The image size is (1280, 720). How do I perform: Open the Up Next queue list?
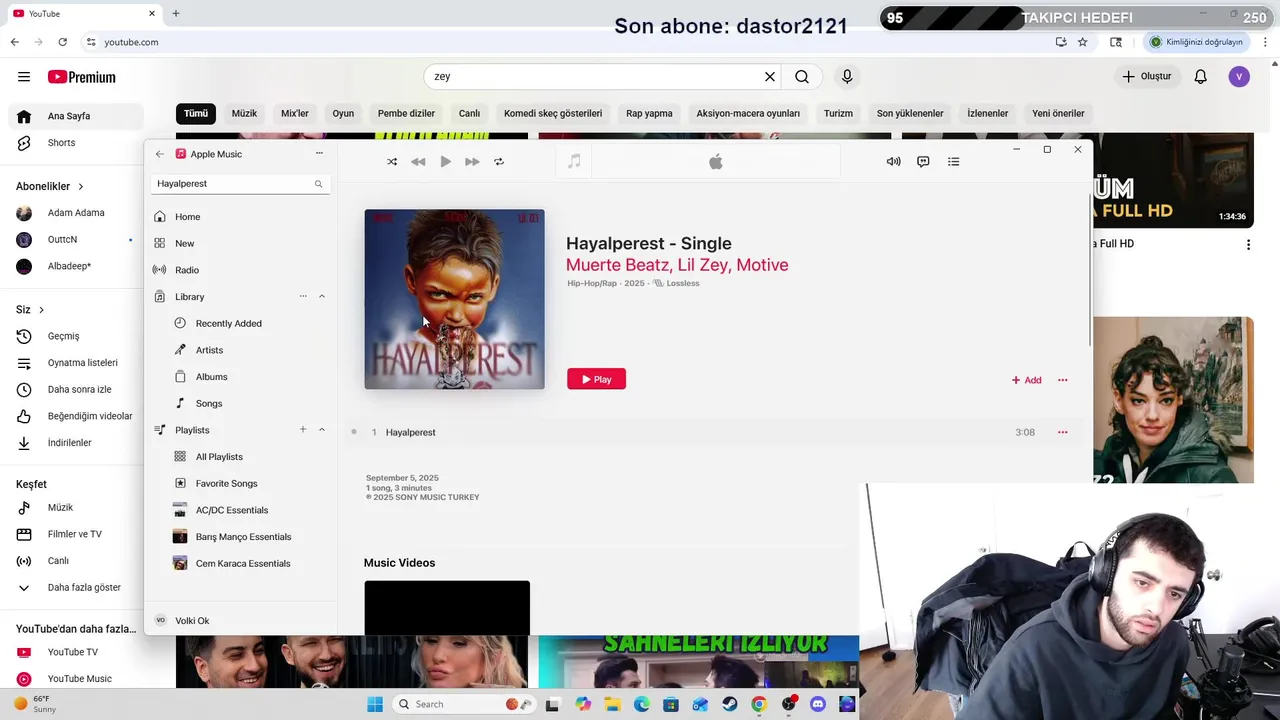coord(953,162)
